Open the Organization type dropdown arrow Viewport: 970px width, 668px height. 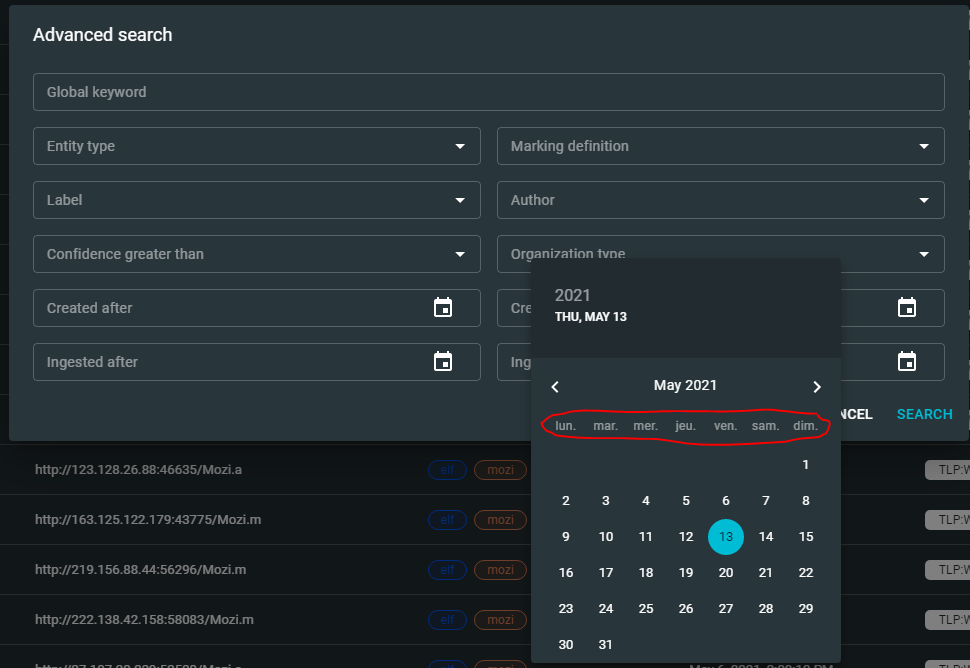click(x=924, y=254)
